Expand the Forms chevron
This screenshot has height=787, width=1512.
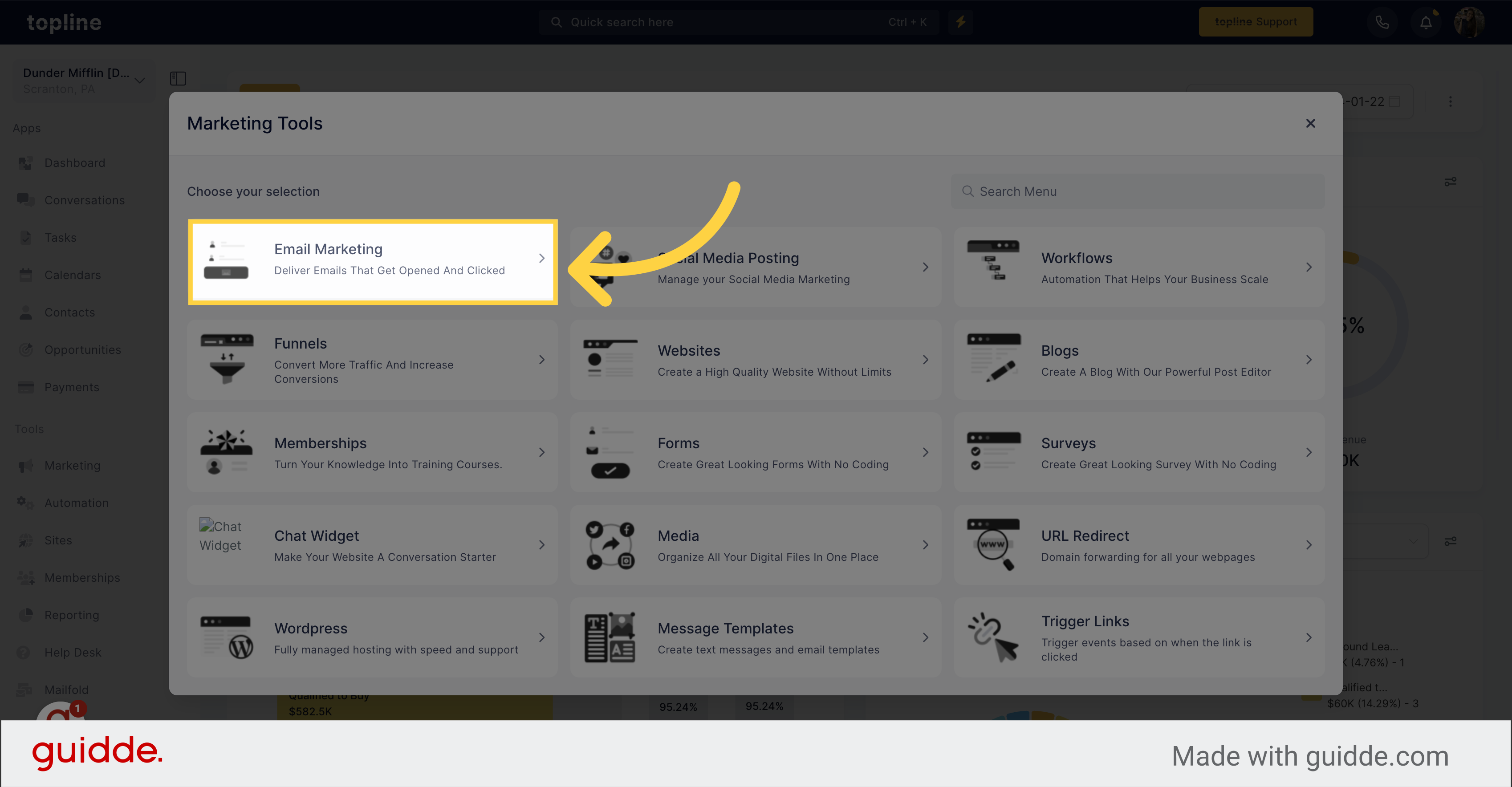(925, 453)
